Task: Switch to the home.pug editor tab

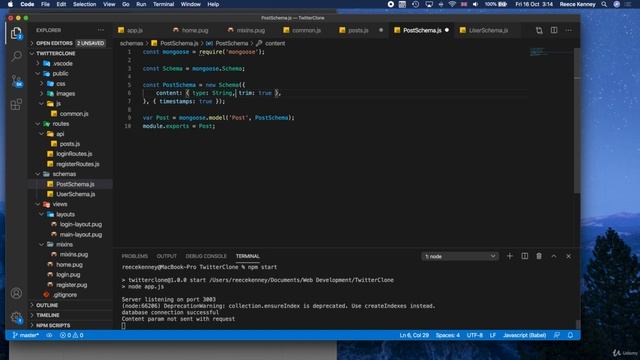Action: 195,30
